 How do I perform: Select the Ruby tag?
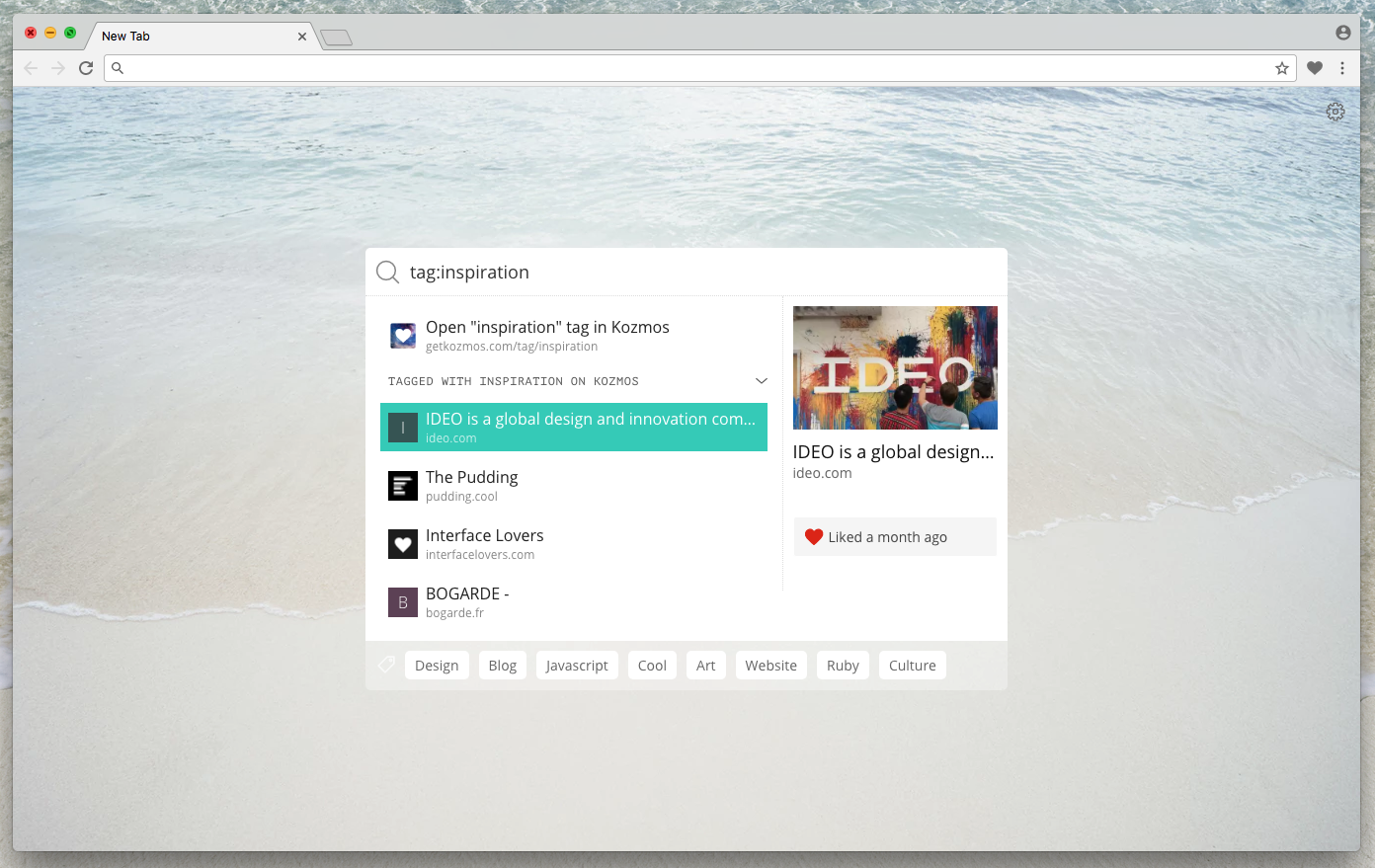point(843,666)
